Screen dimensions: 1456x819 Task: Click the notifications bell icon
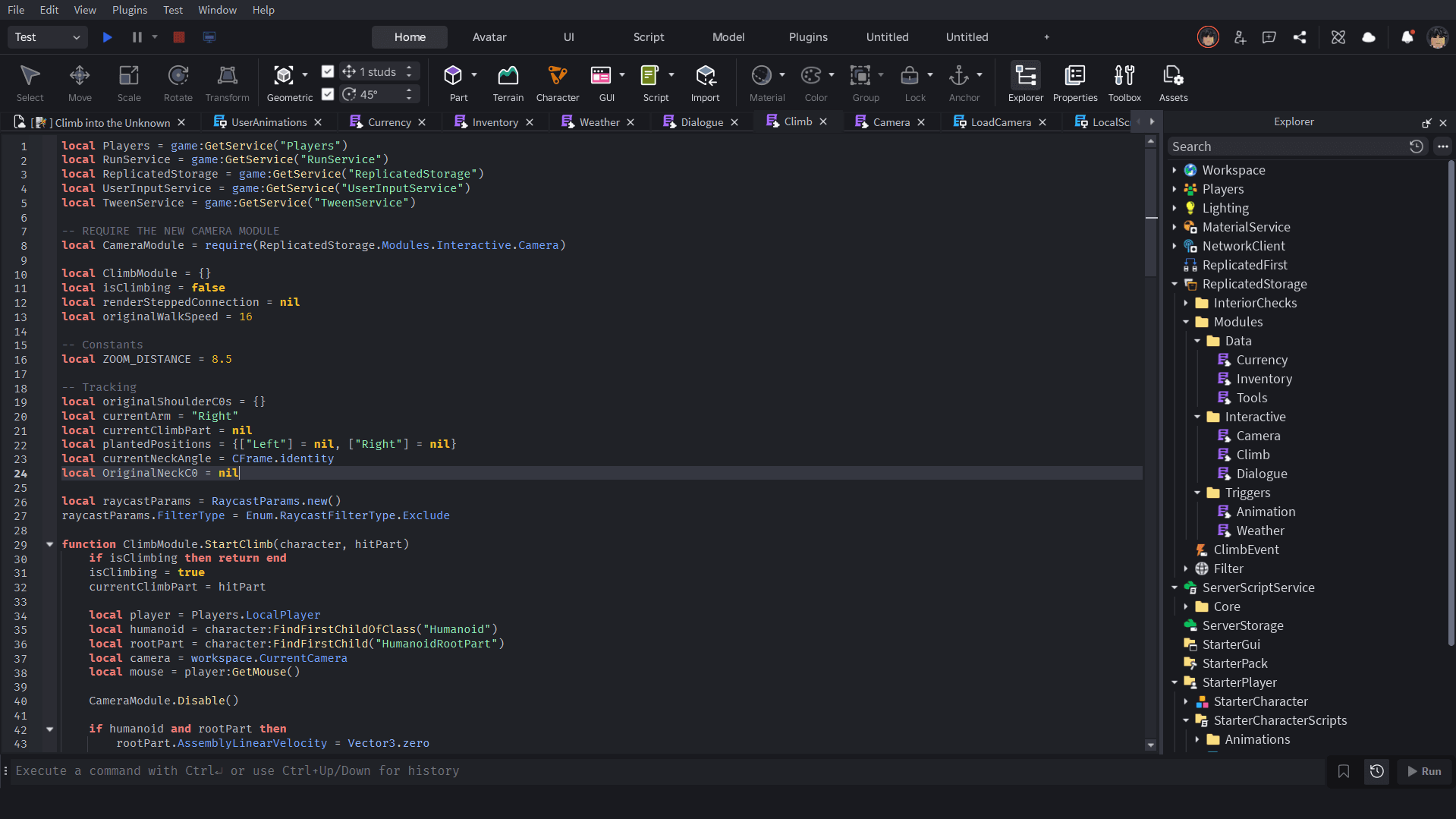coord(1407,37)
